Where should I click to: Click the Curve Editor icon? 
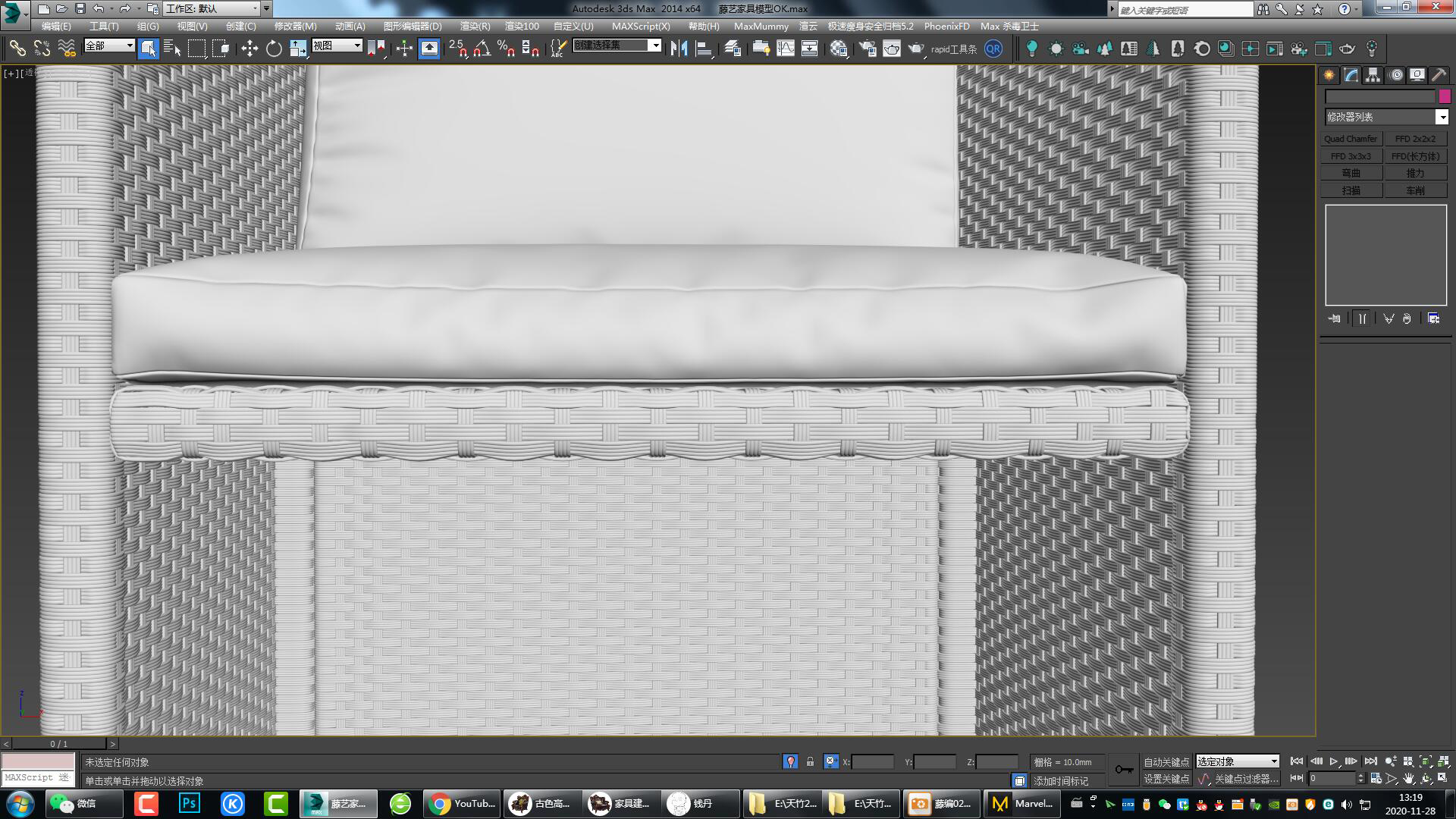(786, 49)
